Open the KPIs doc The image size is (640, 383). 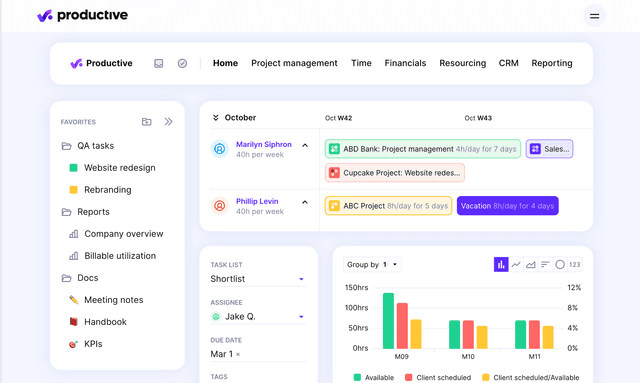tap(93, 344)
